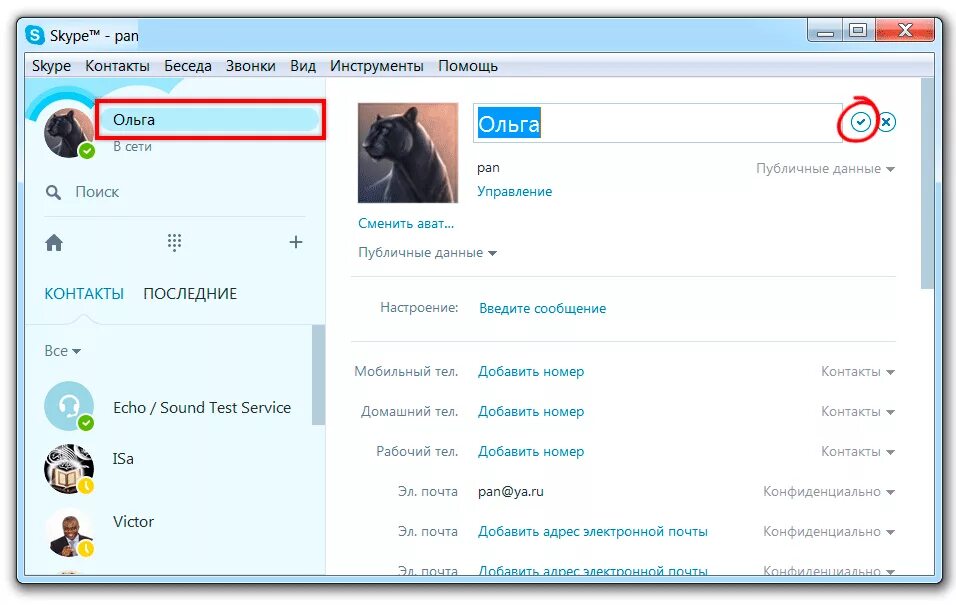Click contact list scrollbar

pos(318,374)
